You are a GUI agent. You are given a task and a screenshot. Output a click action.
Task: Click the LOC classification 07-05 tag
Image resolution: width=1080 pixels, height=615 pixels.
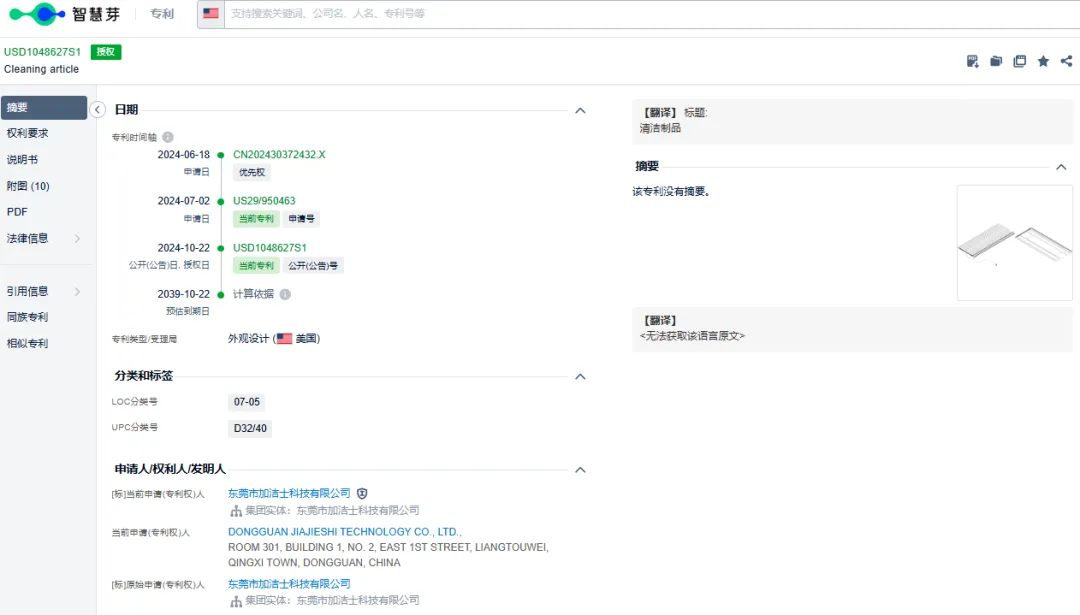247,402
